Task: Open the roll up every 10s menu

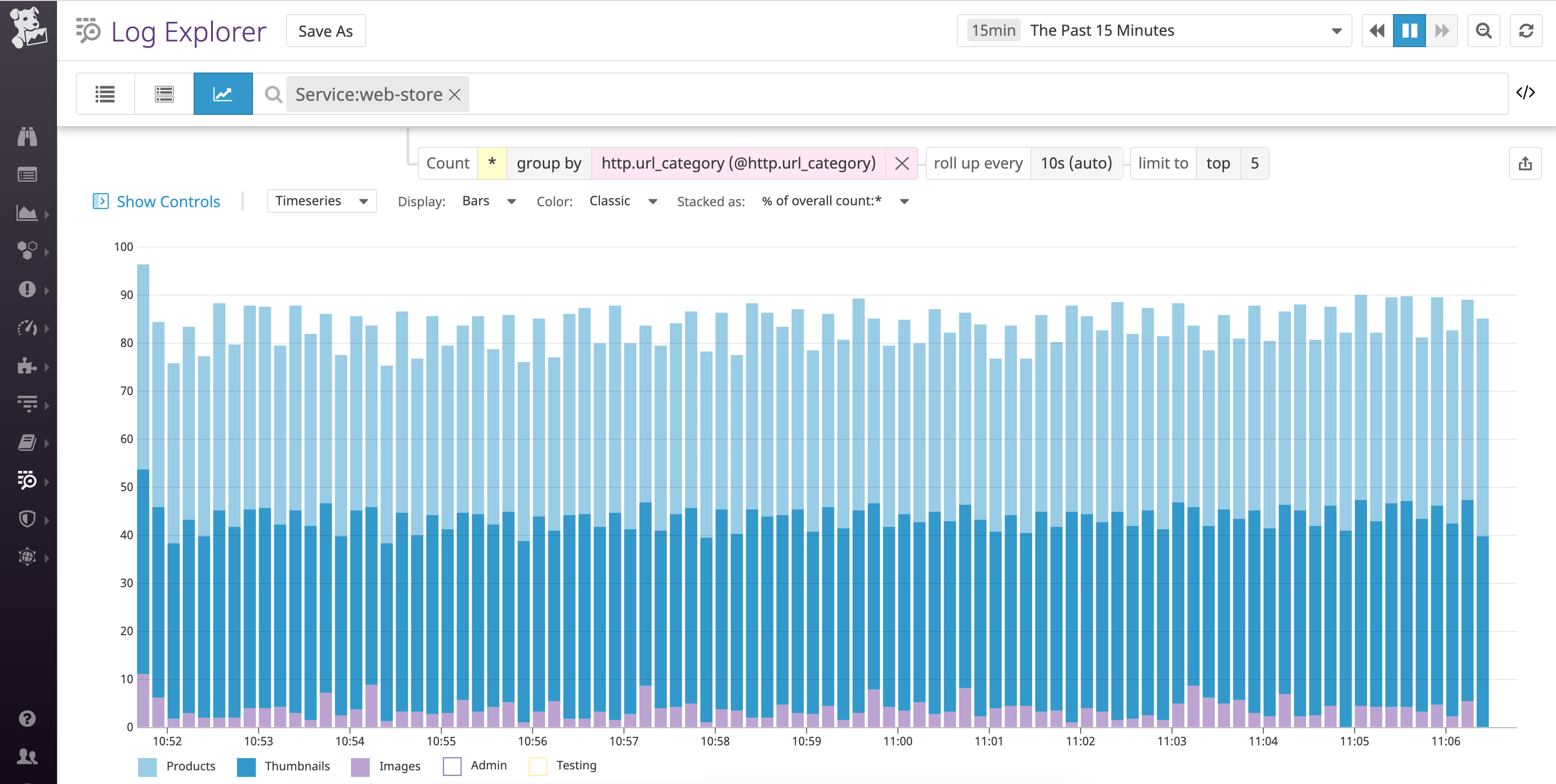Action: click(1076, 163)
